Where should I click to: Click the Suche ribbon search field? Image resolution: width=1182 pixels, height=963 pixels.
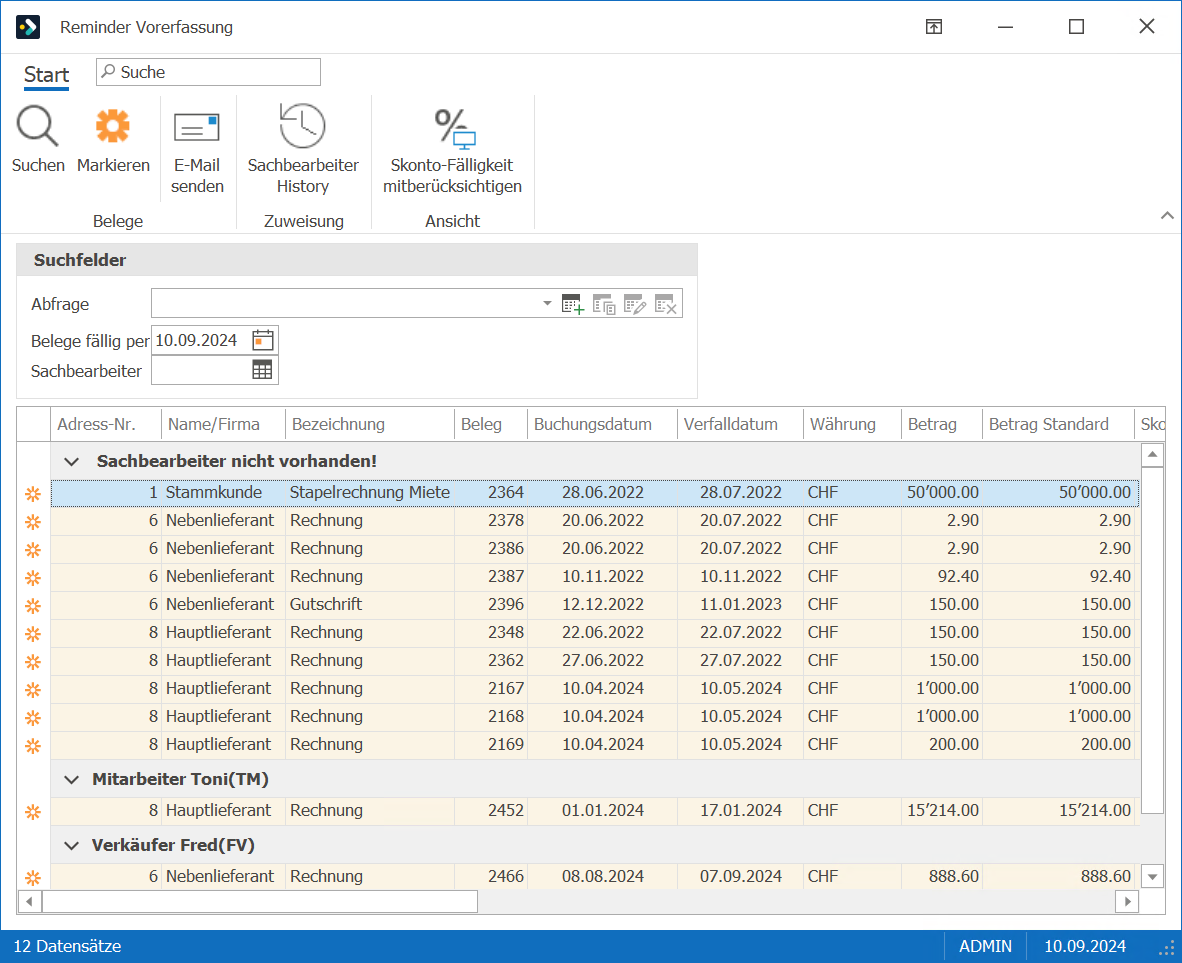pos(208,72)
